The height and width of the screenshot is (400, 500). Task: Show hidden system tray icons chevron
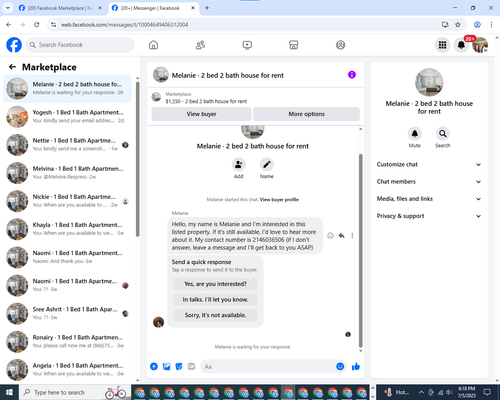[421, 392]
